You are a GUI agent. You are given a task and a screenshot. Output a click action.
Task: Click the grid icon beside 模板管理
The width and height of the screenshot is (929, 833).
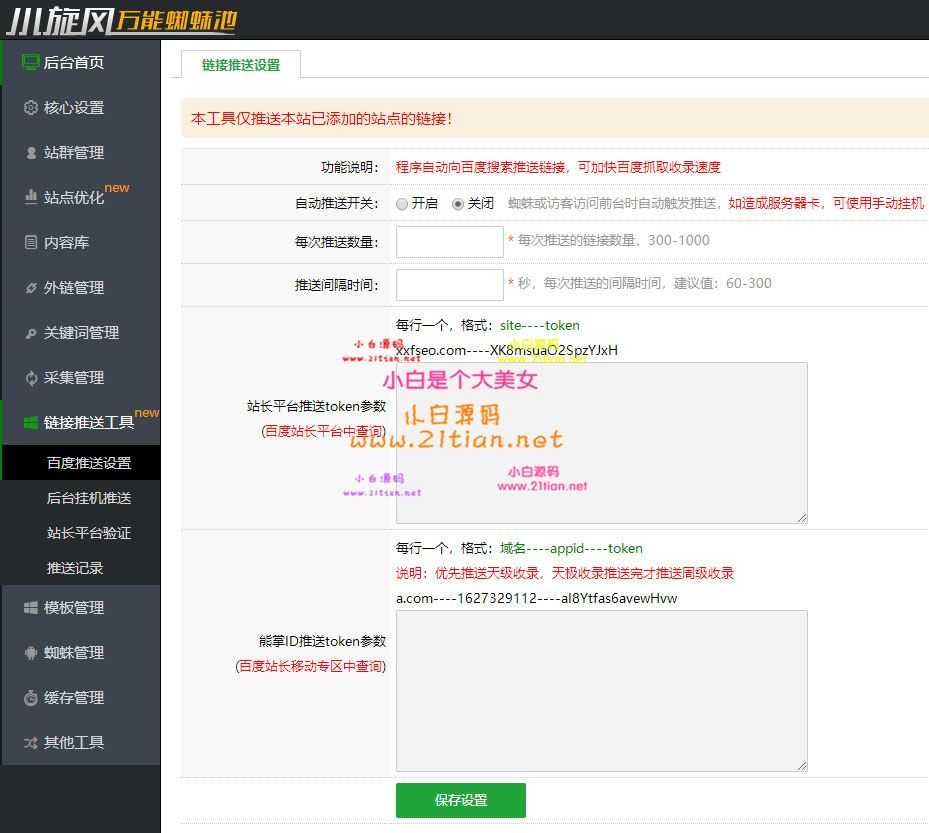pyautogui.click(x=31, y=607)
